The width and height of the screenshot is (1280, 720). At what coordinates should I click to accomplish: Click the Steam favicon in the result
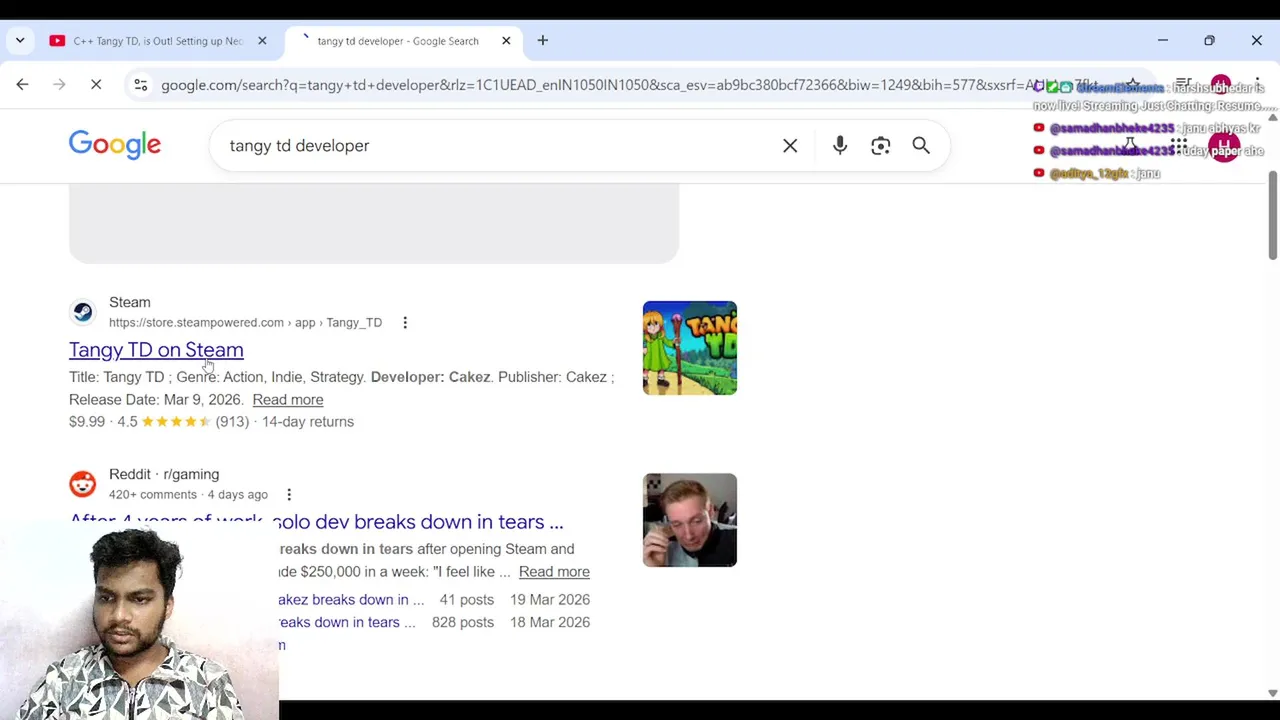click(x=83, y=312)
